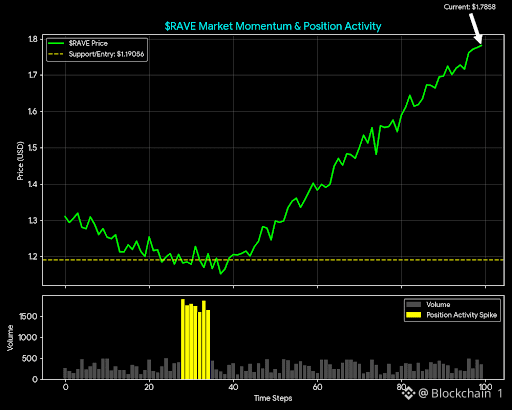Click the green line swatch in the price legend
The width and height of the screenshot is (512, 410).
click(x=56, y=43)
